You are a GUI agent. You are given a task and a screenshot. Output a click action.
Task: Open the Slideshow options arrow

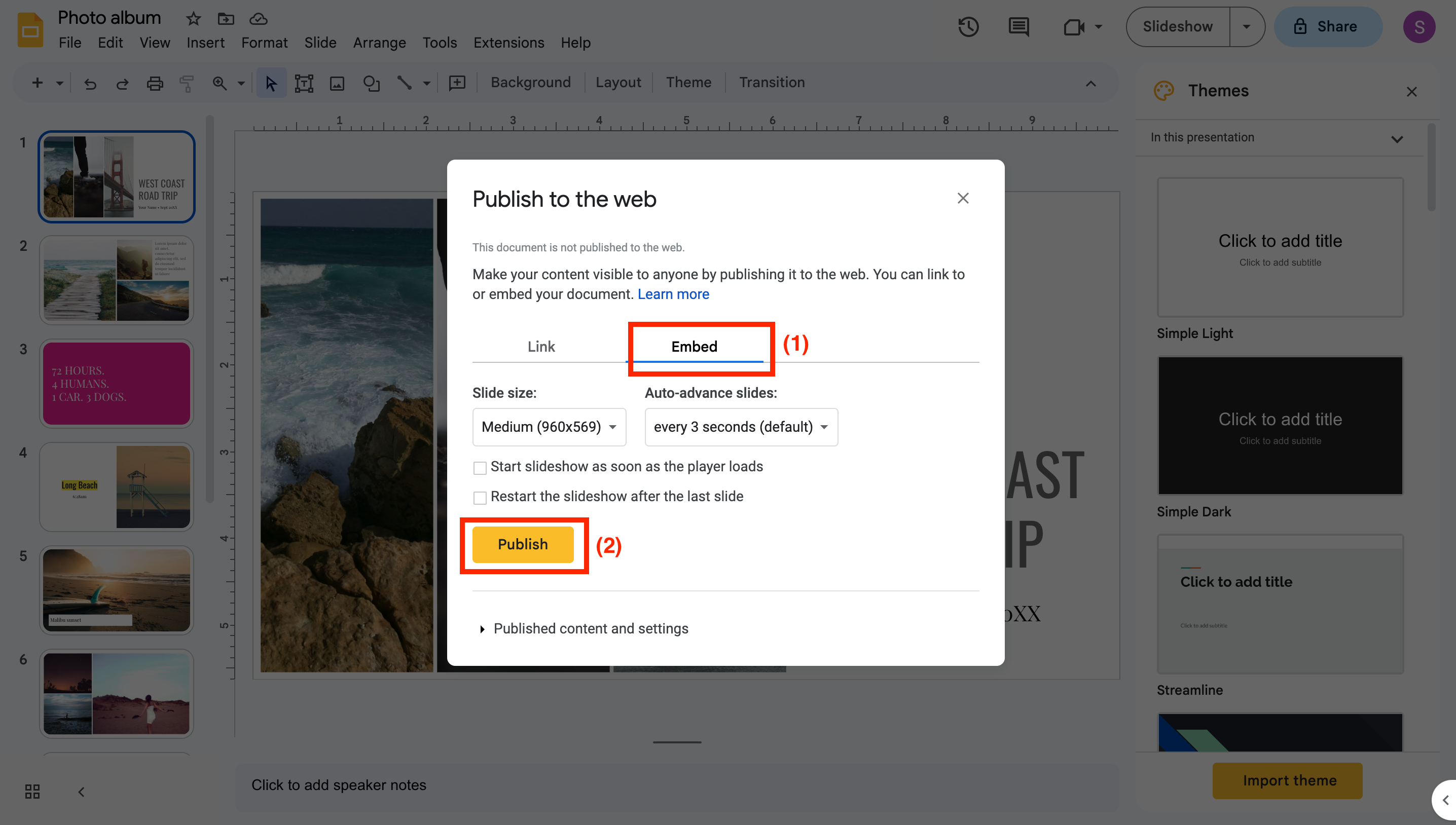click(1246, 27)
